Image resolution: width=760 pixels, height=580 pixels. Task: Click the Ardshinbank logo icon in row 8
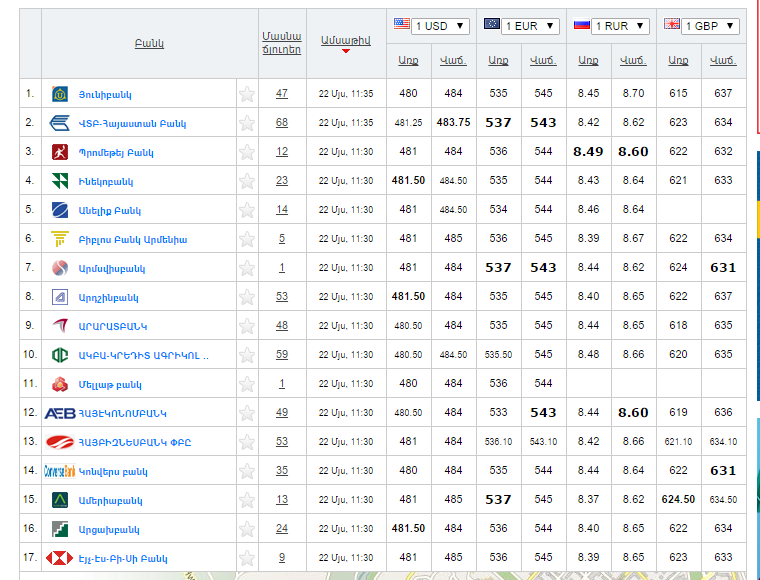click(x=60, y=297)
